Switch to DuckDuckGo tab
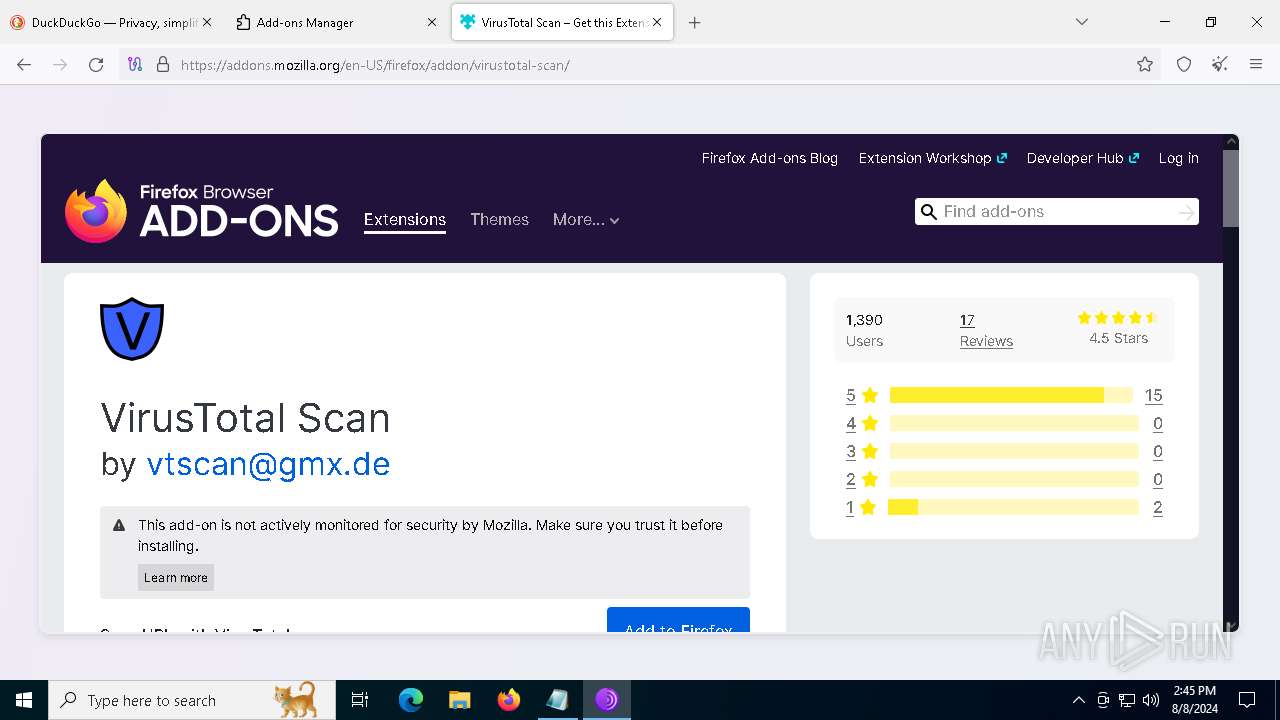Viewport: 1280px width, 720px height. 112,22
